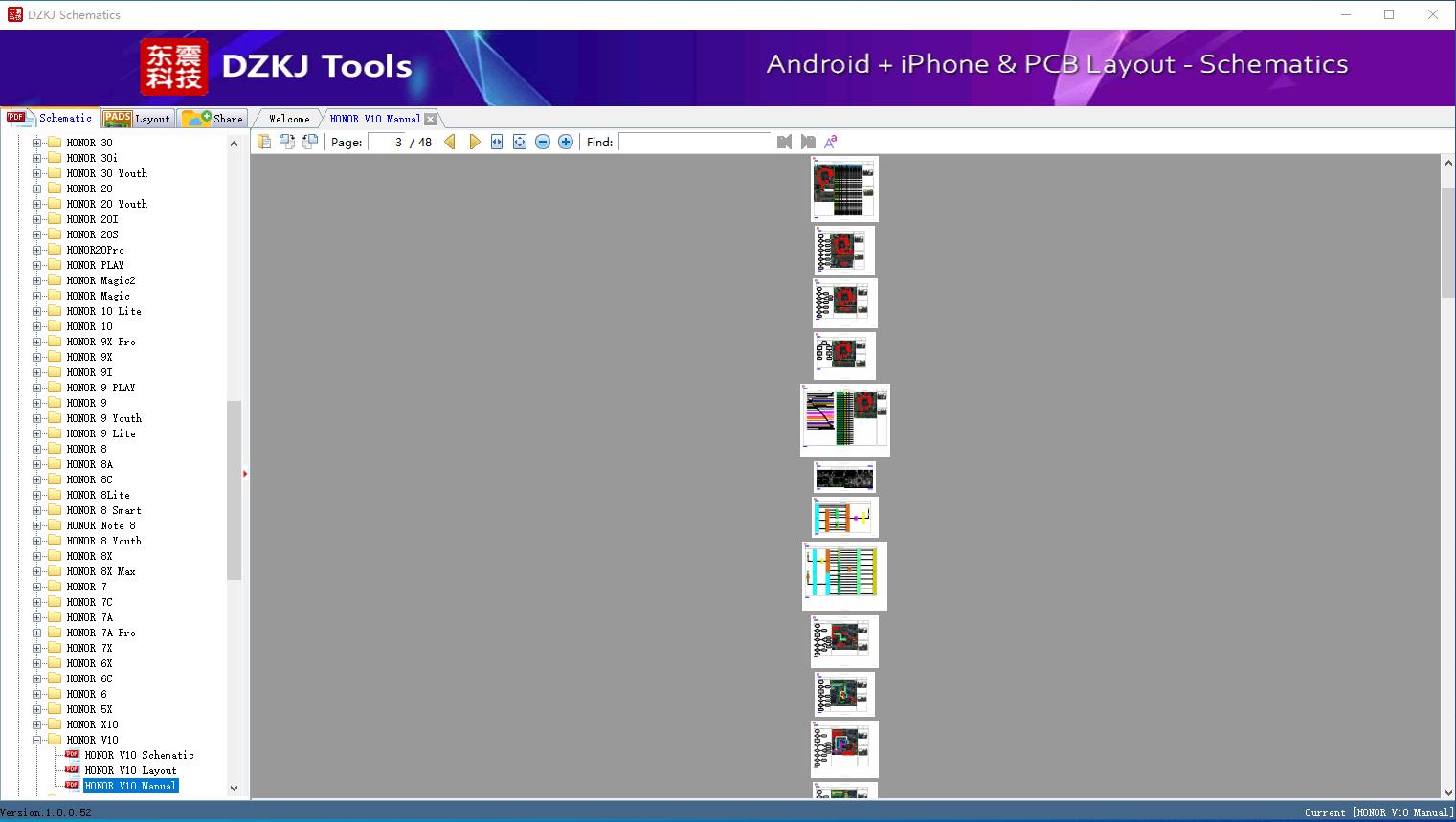
Task: Click the black PCB page thumbnail
Action: (844, 477)
